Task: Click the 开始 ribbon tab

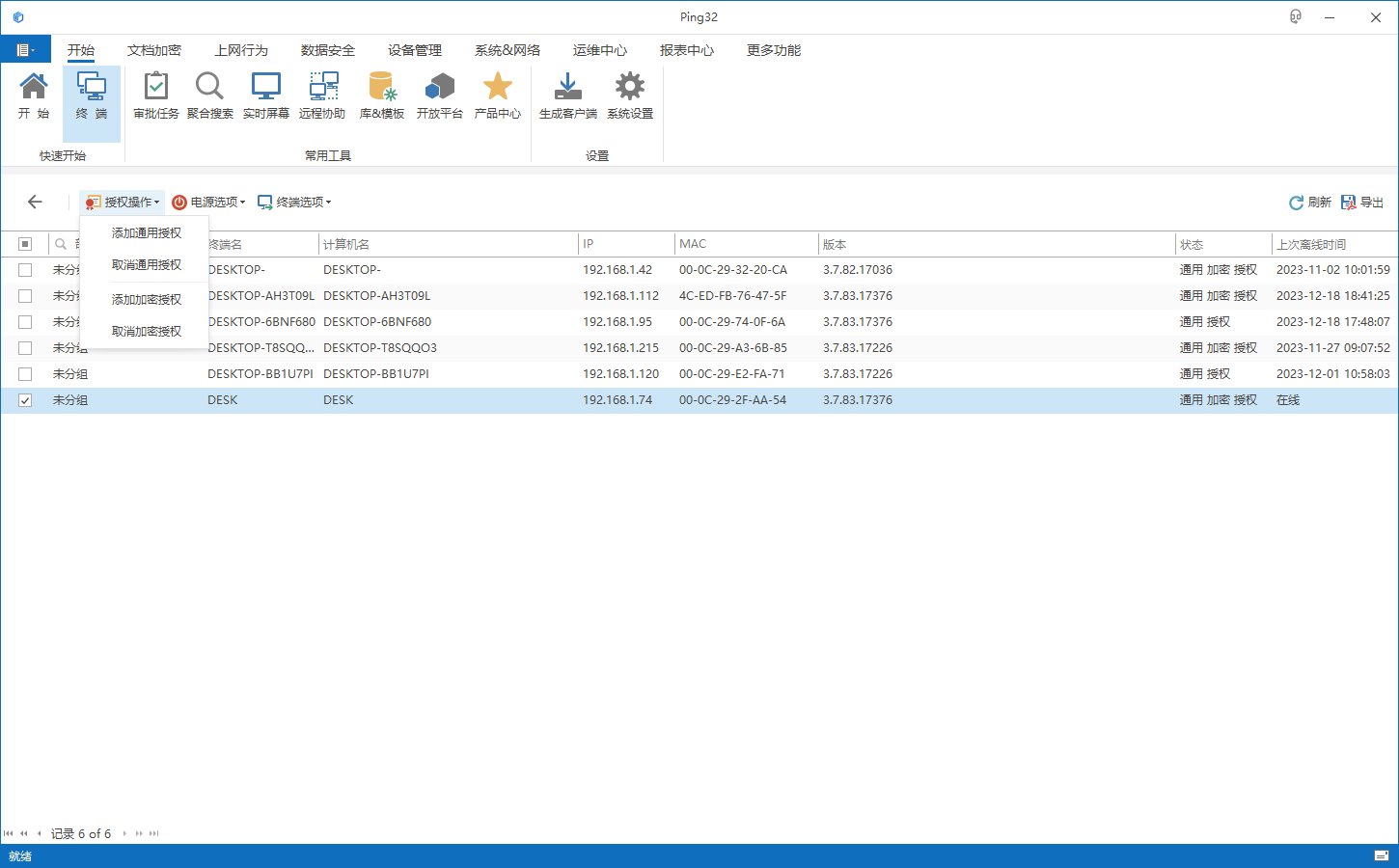Action: point(81,50)
